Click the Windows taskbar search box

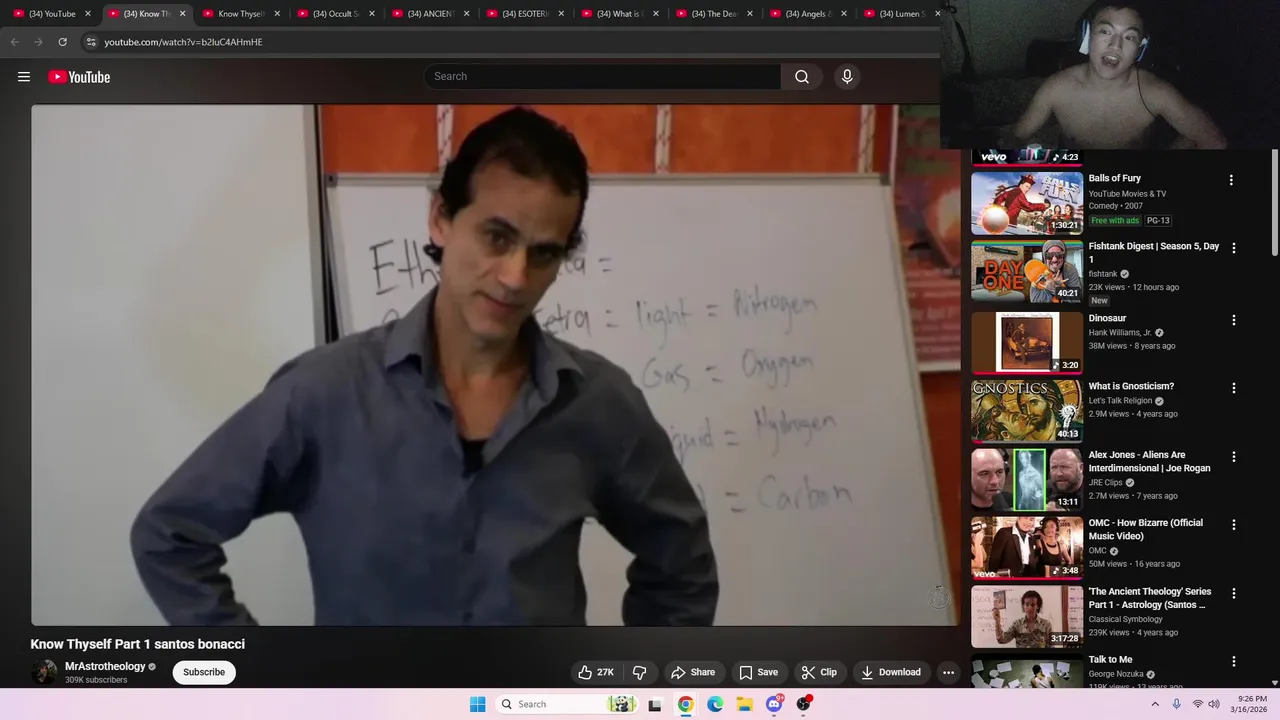pyautogui.click(x=565, y=704)
